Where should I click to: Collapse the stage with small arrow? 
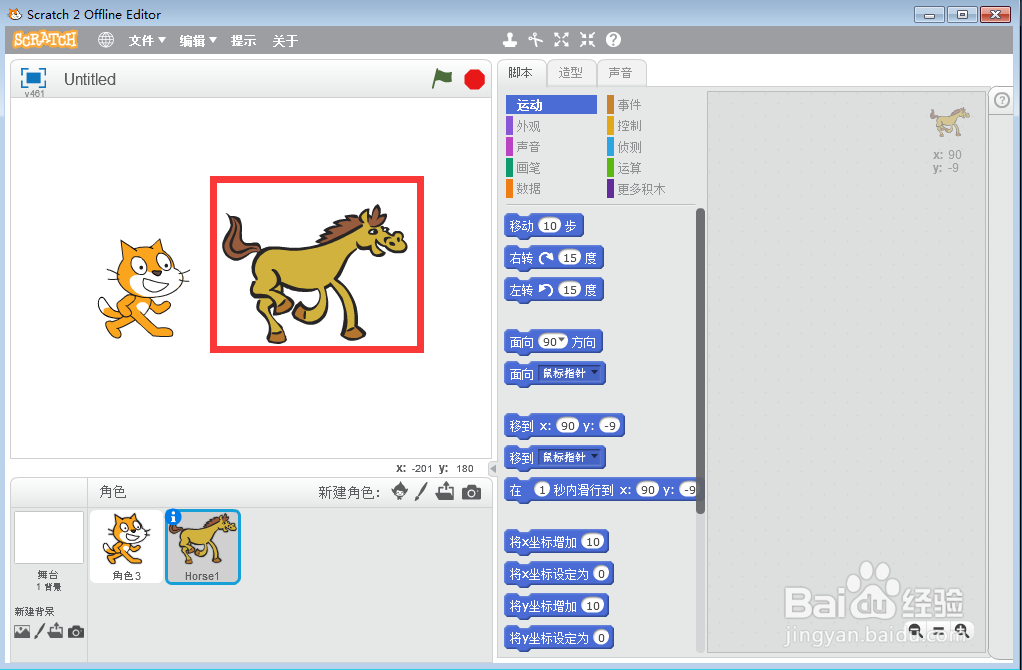[x=493, y=468]
